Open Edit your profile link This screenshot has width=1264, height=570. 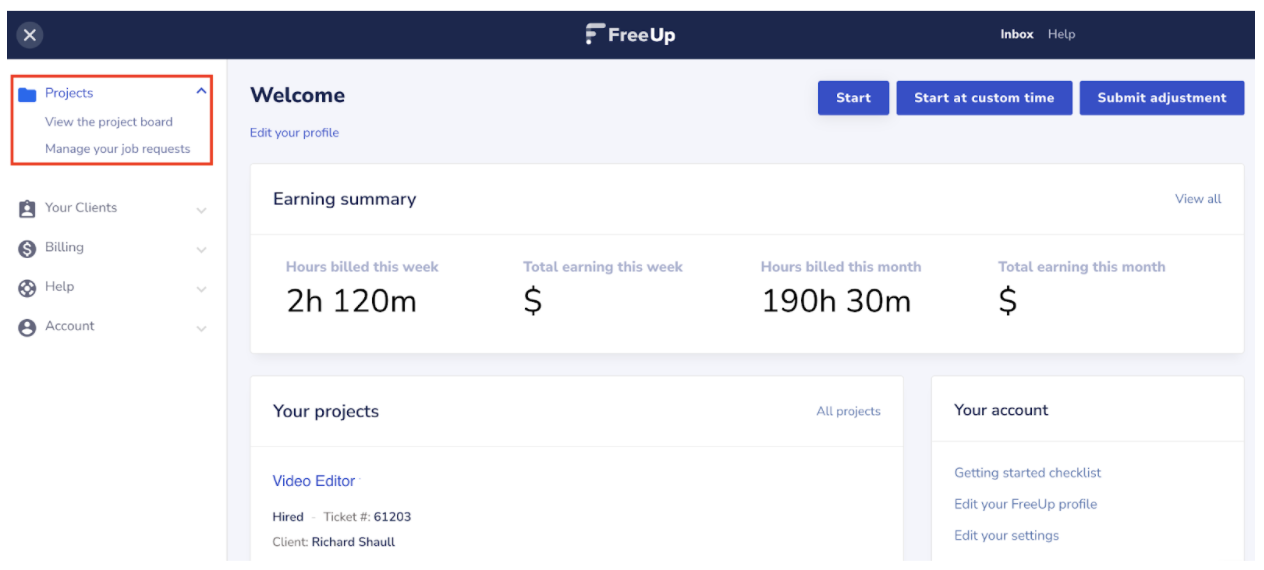point(294,133)
